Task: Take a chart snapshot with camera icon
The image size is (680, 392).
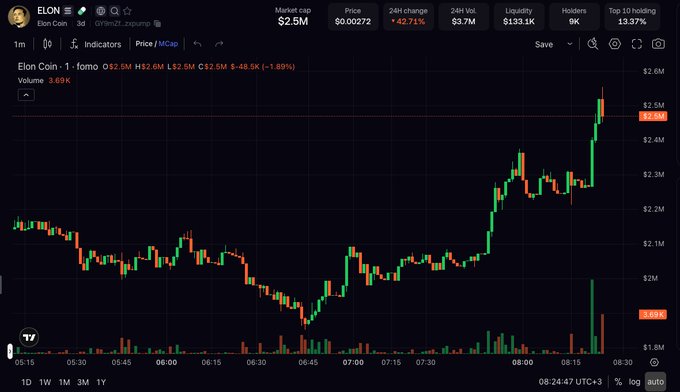Action: (x=658, y=44)
